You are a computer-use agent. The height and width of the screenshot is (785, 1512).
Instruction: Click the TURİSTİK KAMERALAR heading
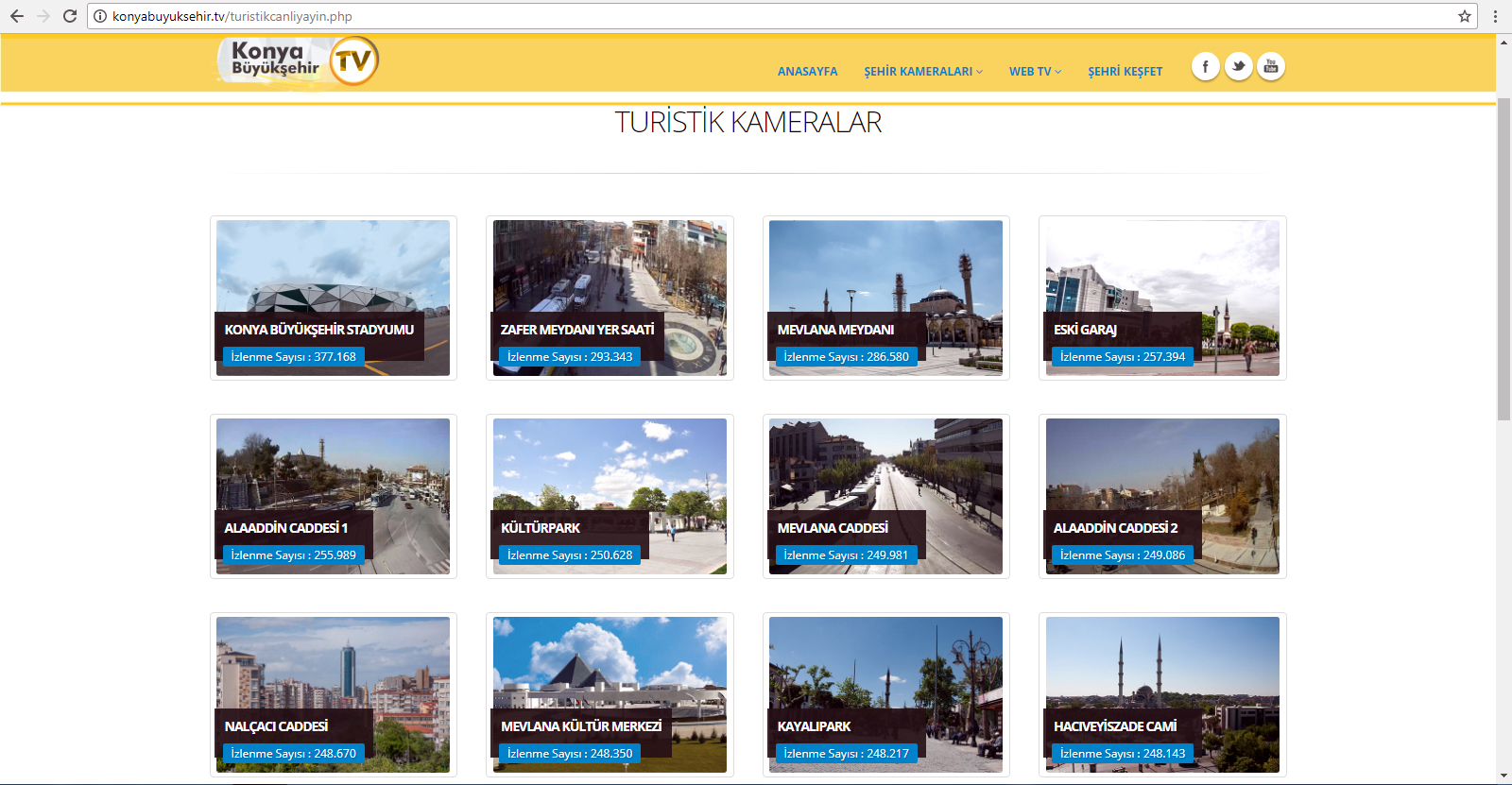[x=748, y=123]
